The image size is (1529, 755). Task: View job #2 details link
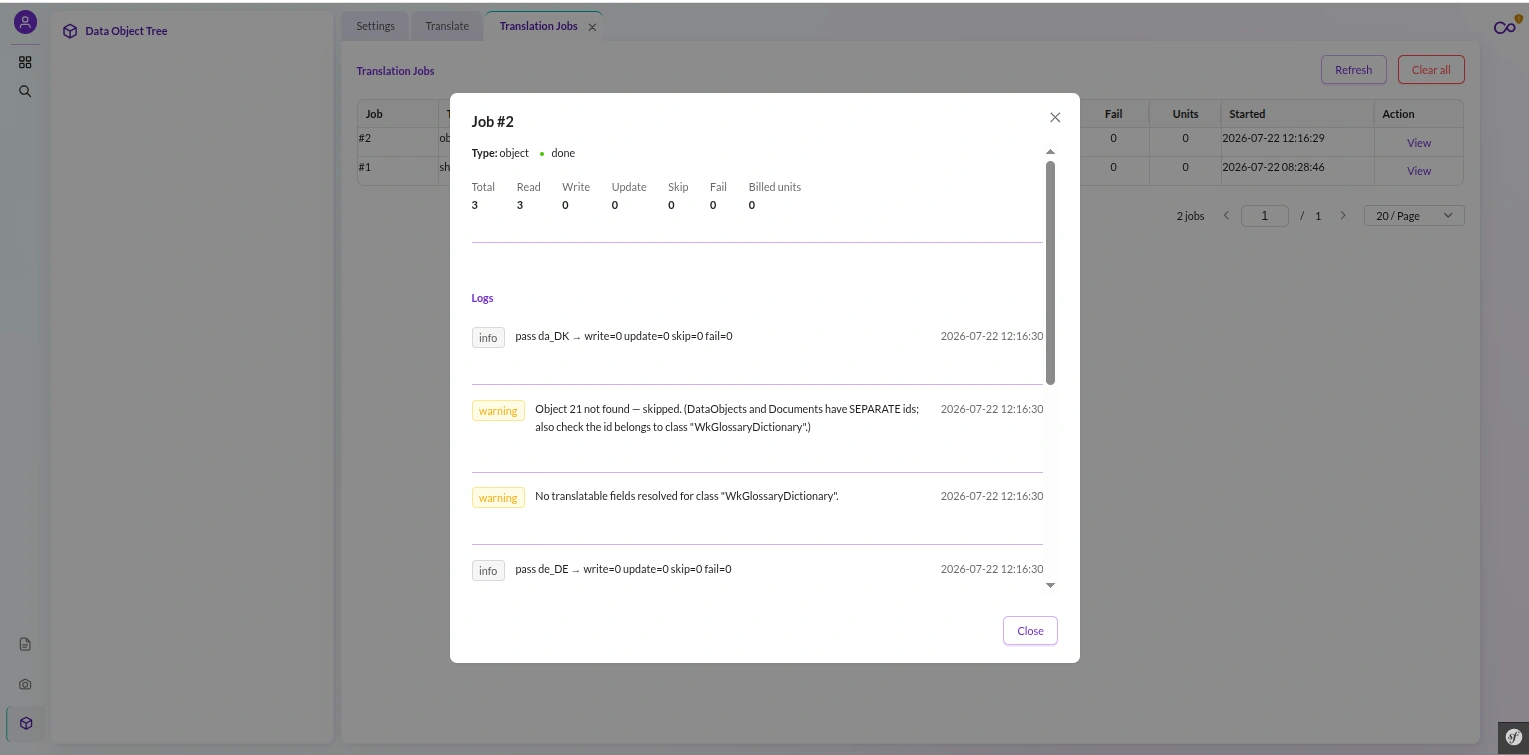(1419, 143)
